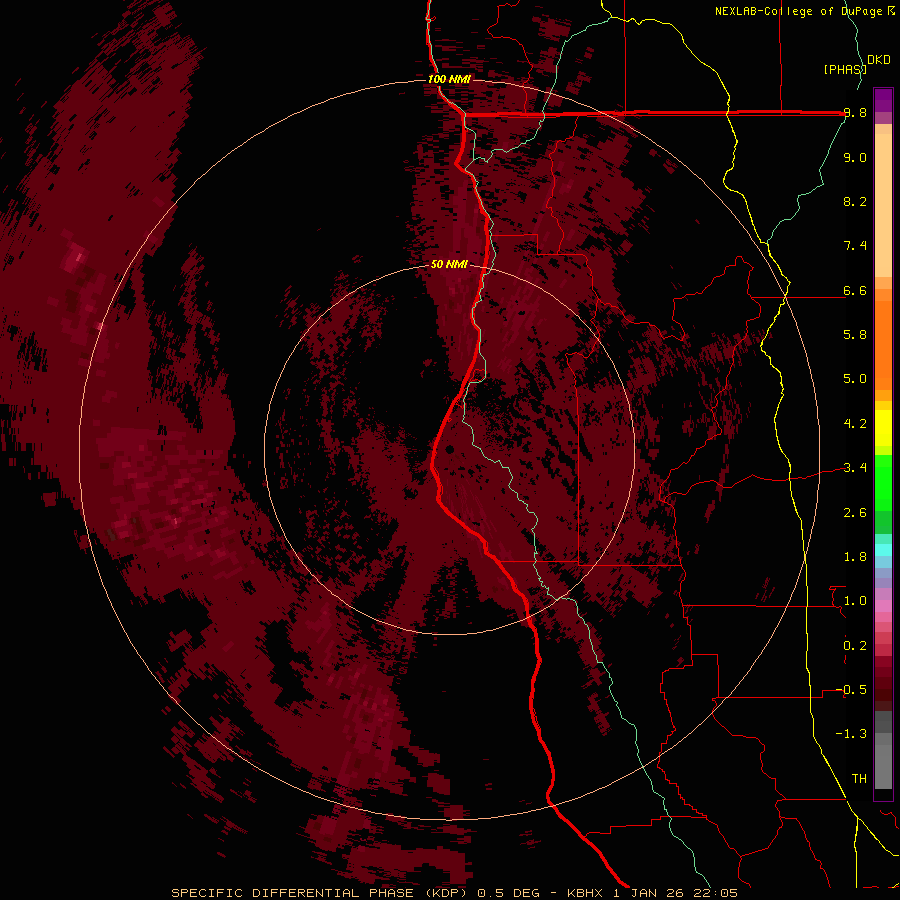The width and height of the screenshot is (900, 900).
Task: Click the 100 NMI range ring label
Action: point(449,79)
